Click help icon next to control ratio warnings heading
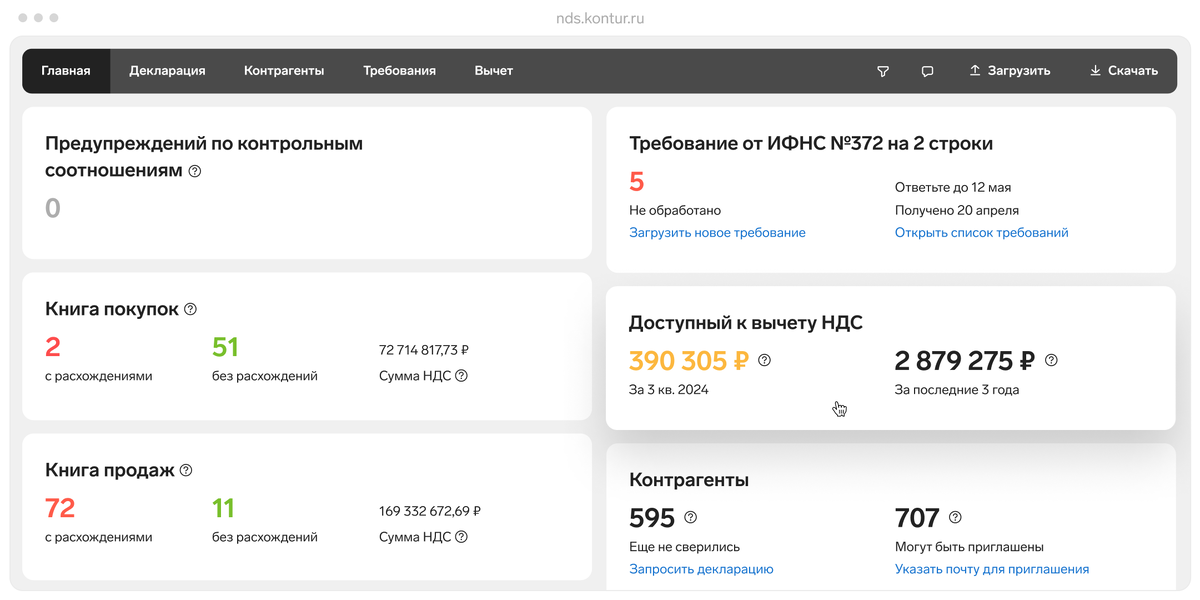Screen dimensions: 1200x600 [195, 171]
